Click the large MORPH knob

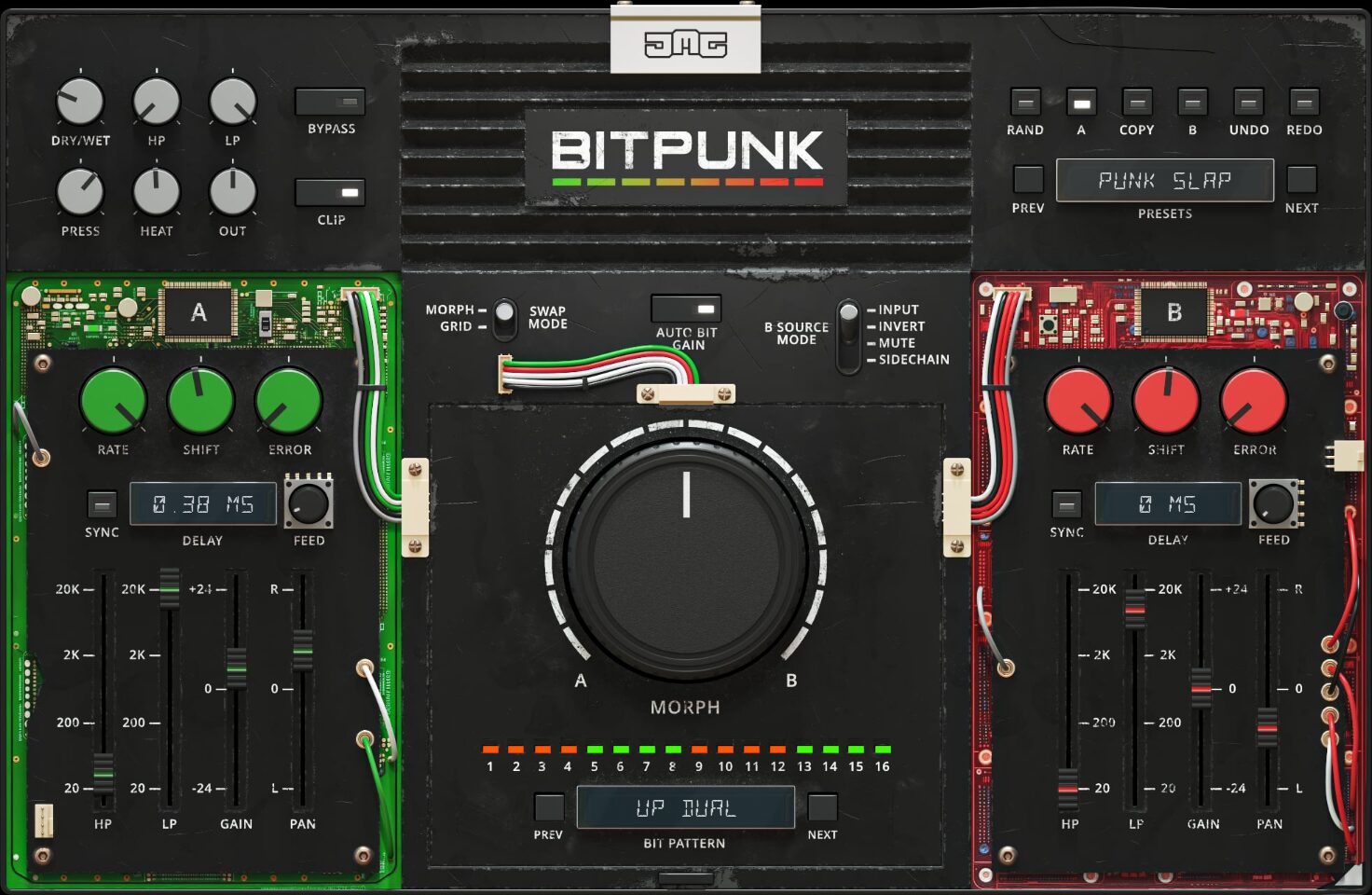point(686,559)
